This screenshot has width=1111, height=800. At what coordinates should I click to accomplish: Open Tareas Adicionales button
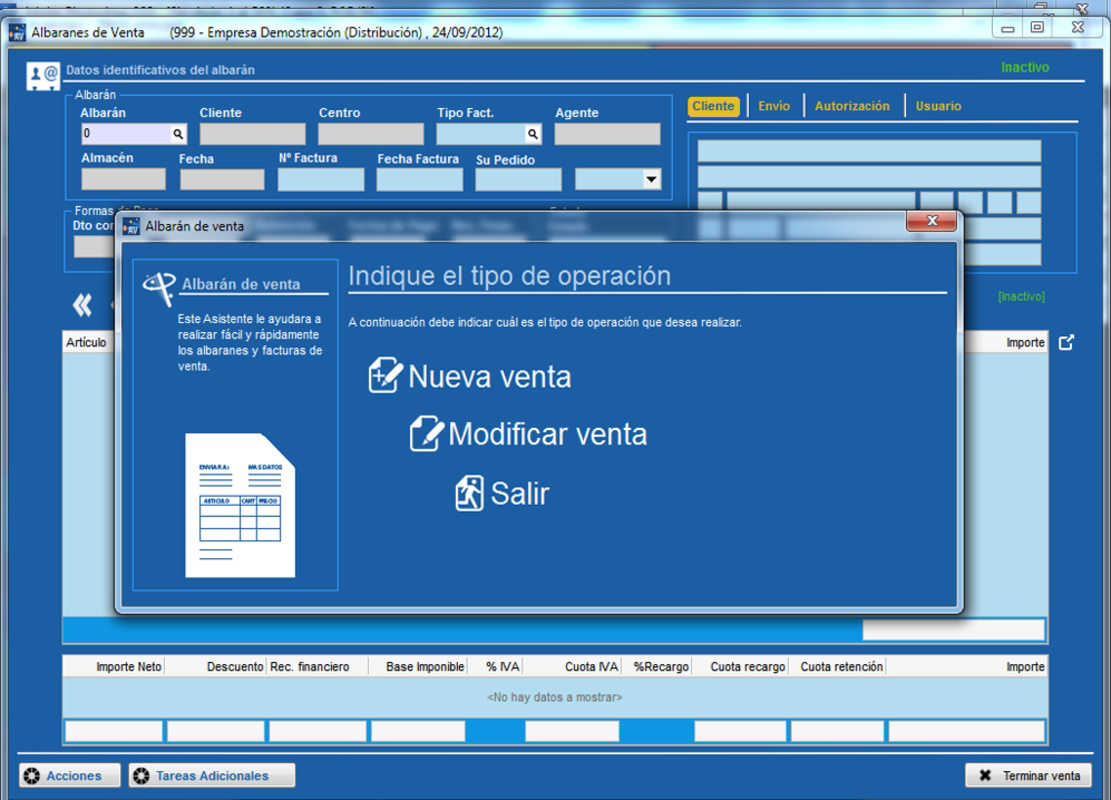tap(212, 775)
